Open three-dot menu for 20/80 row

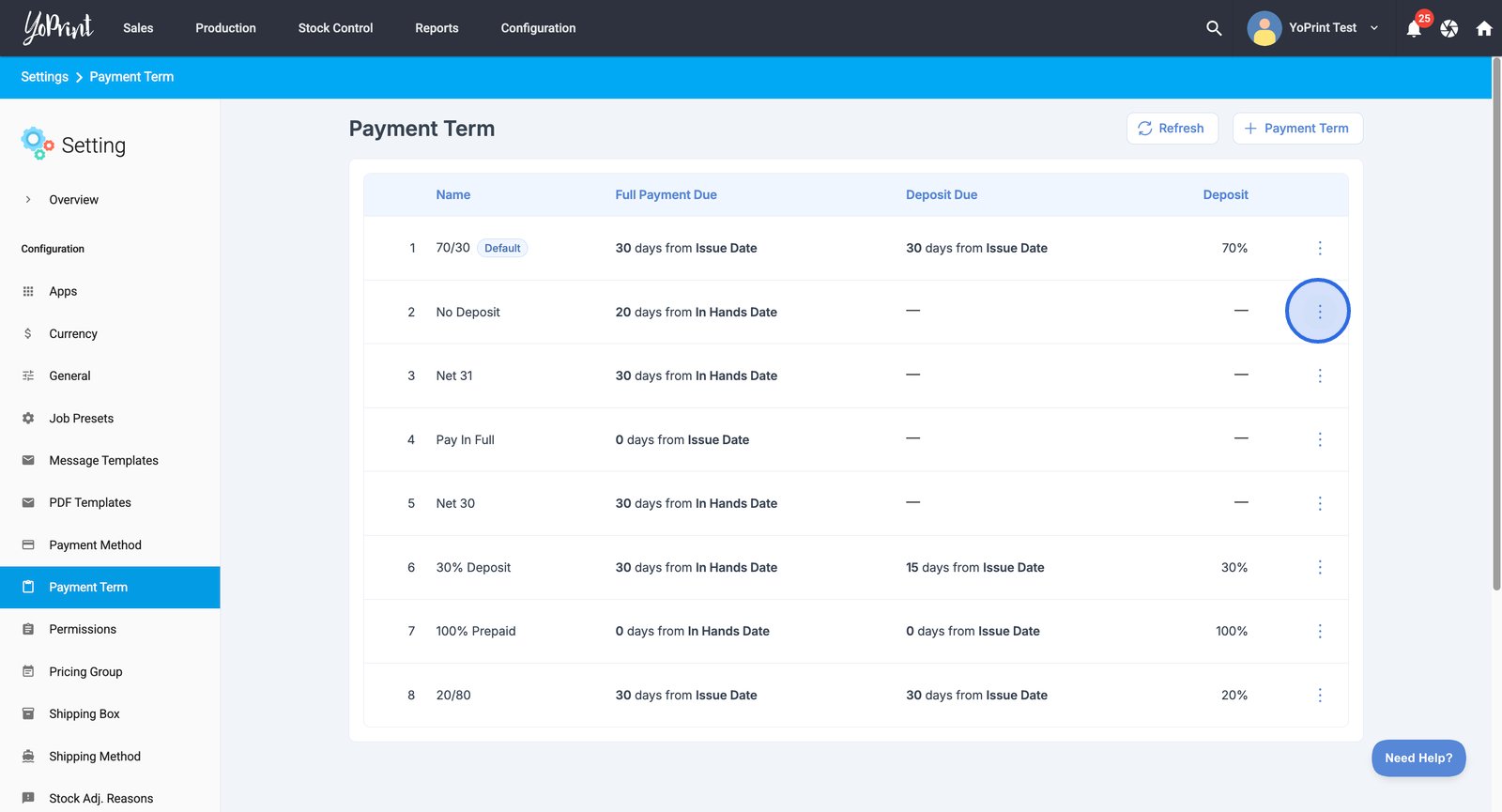tap(1320, 696)
